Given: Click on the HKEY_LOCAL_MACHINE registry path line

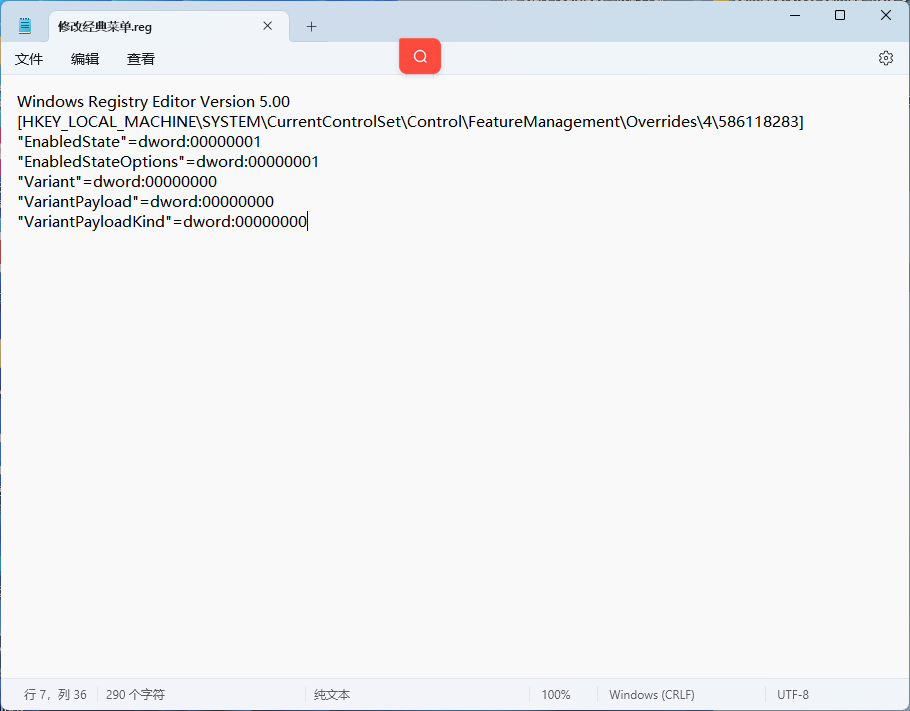Looking at the screenshot, I should [x=410, y=122].
